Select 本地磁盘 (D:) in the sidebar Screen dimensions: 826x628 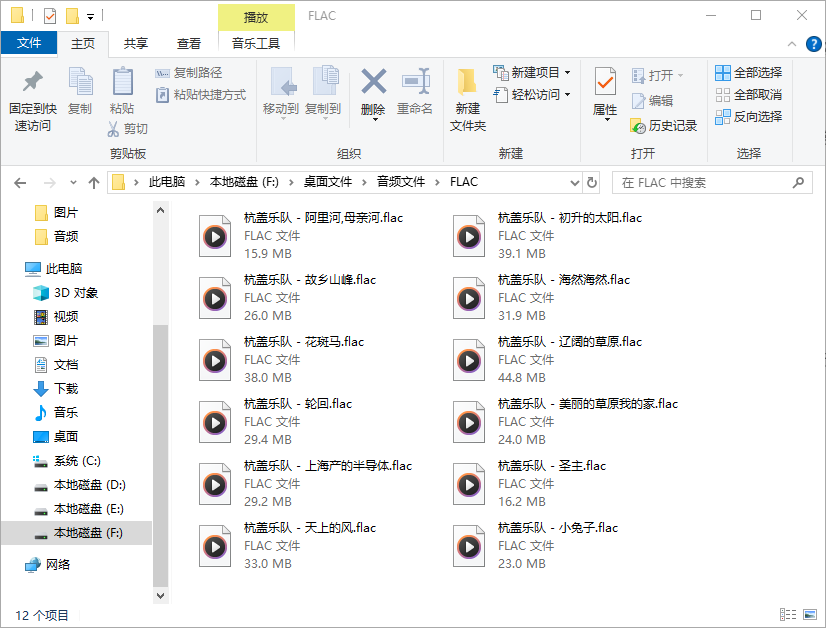[89, 484]
